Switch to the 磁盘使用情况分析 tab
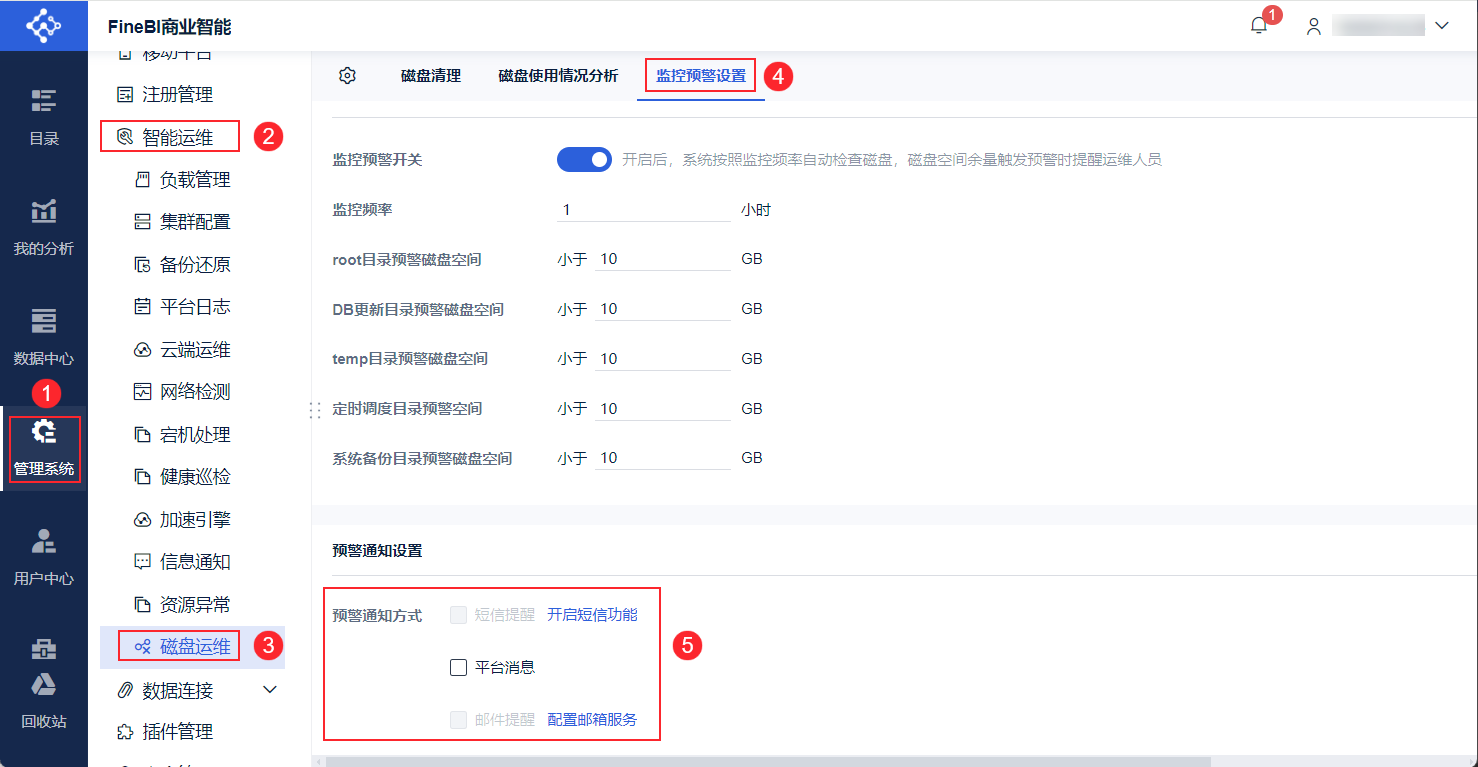The height and width of the screenshot is (767, 1478). [558, 76]
